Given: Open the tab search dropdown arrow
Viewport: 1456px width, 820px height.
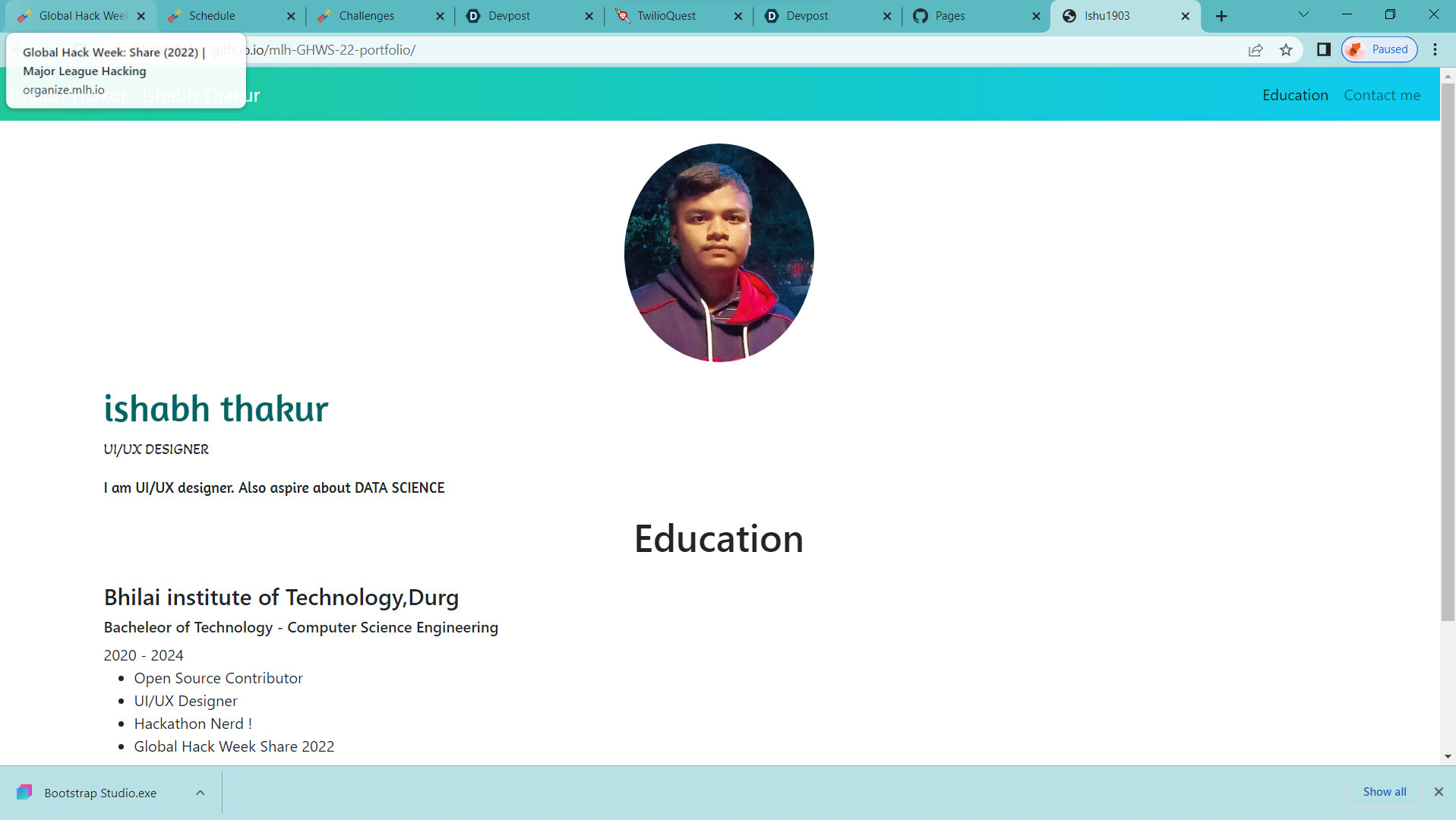Looking at the screenshot, I should click(x=1303, y=14).
